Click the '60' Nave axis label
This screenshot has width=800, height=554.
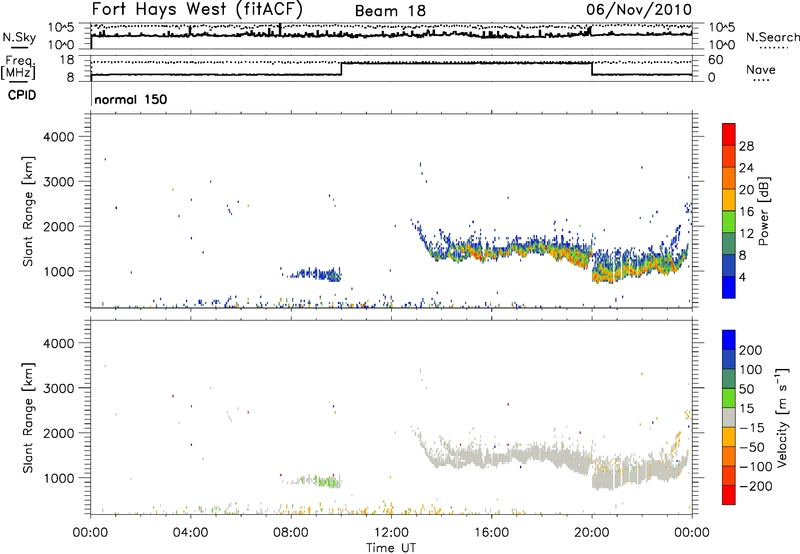(x=715, y=60)
